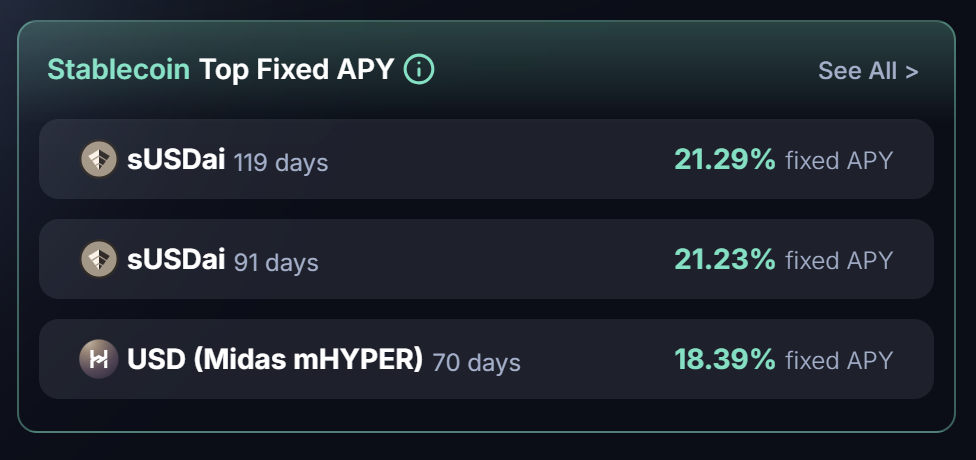Select the sUSDai name in the 91 days row

(176, 259)
